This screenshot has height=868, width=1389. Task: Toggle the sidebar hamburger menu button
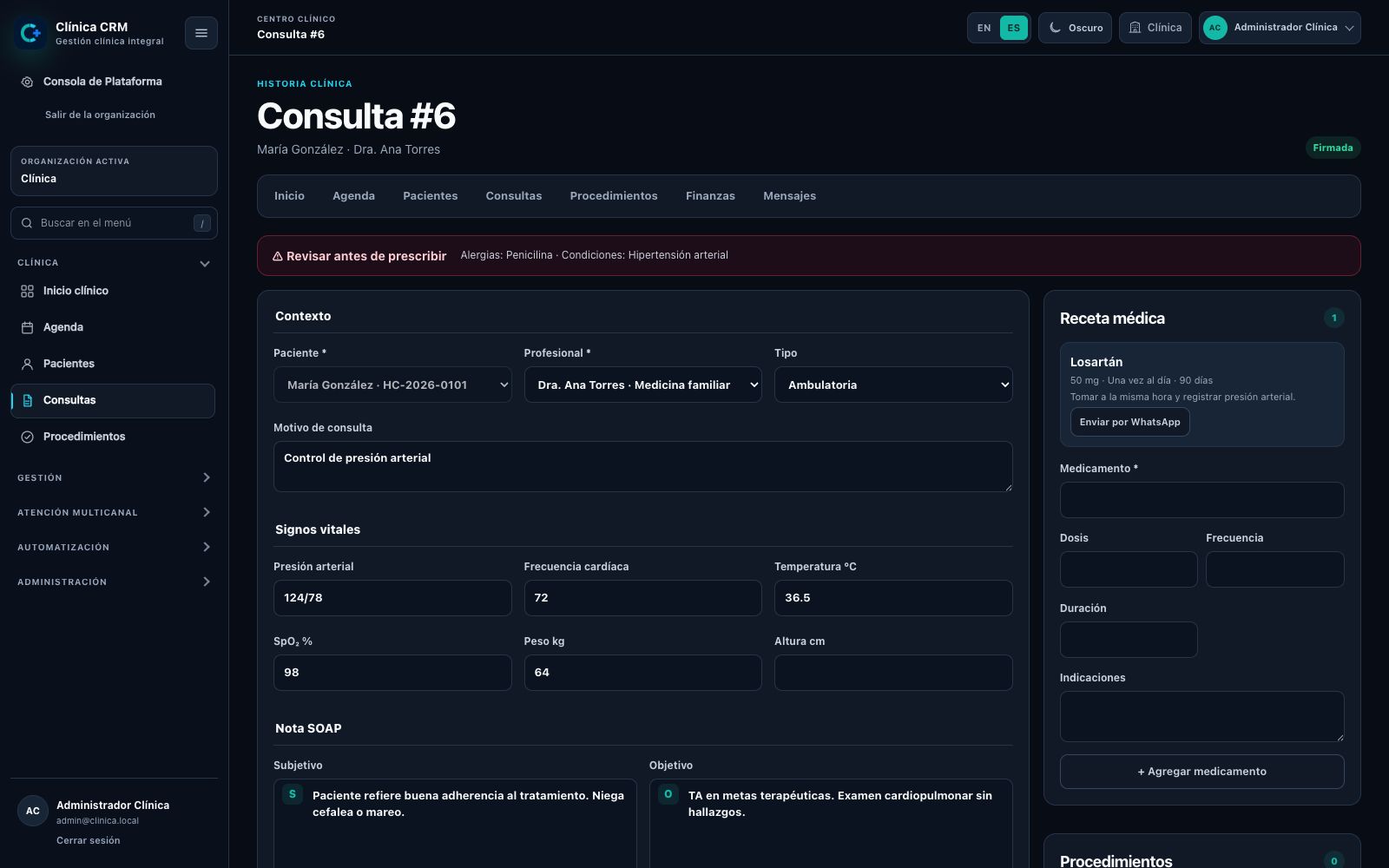(201, 33)
